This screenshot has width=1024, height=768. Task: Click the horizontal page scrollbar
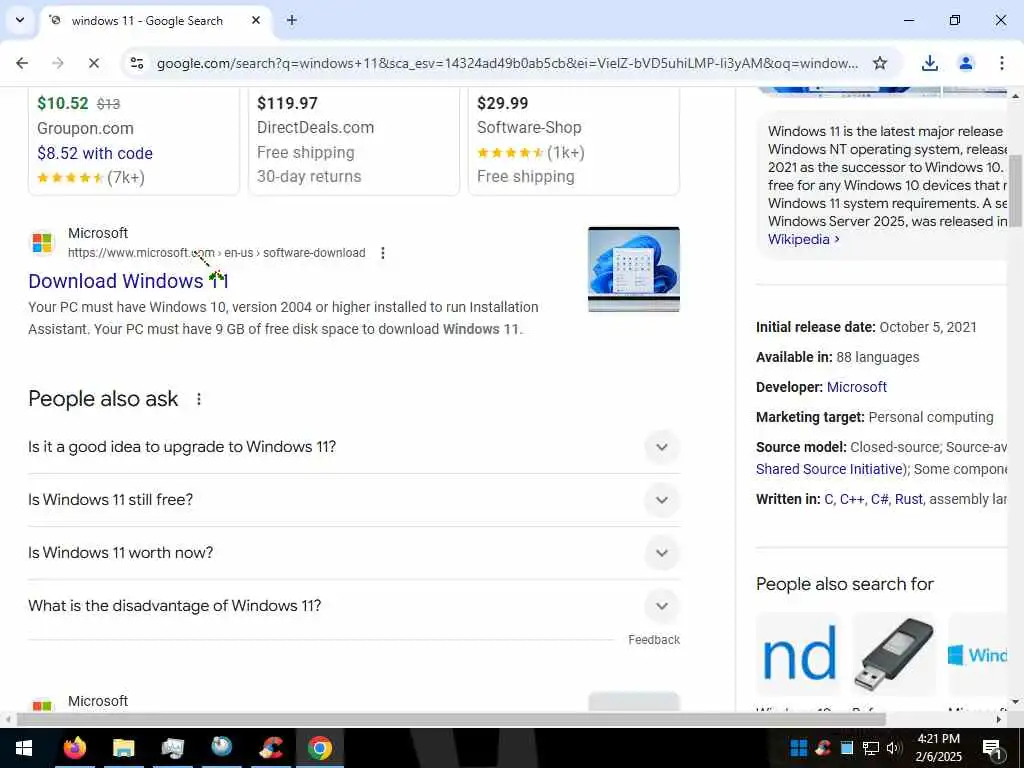click(x=451, y=719)
